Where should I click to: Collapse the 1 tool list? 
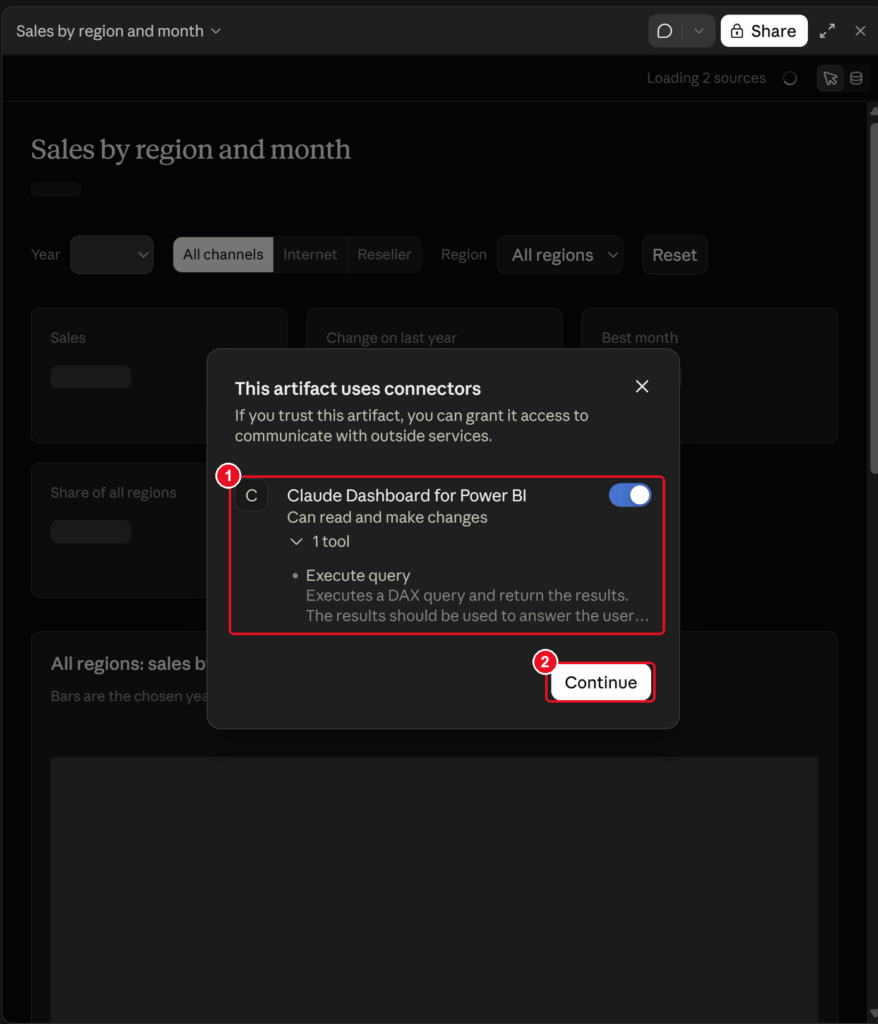coord(320,541)
